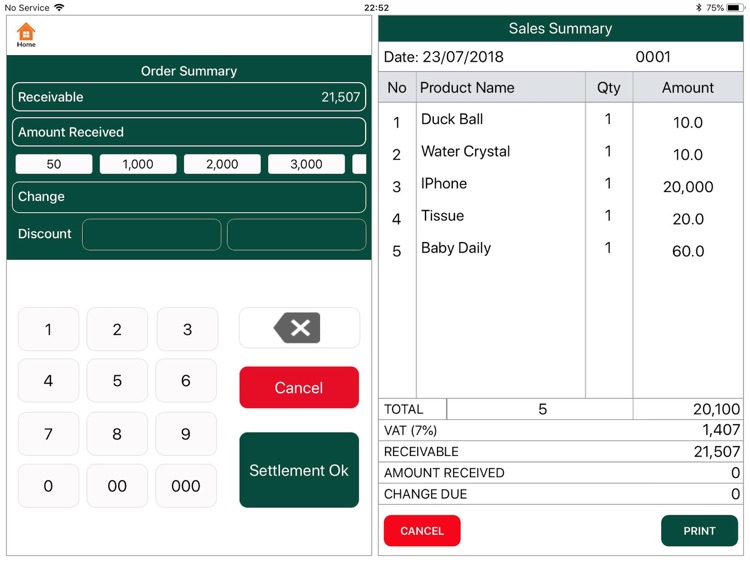The image size is (750, 562).
Task: Tap keypad digit 1
Action: point(48,329)
